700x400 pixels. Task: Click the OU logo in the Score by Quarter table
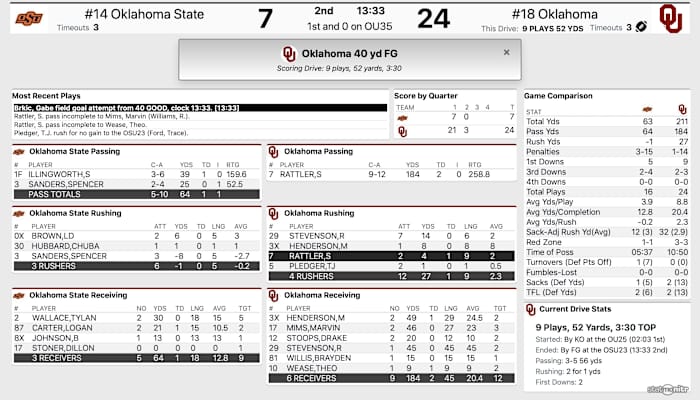tap(403, 130)
